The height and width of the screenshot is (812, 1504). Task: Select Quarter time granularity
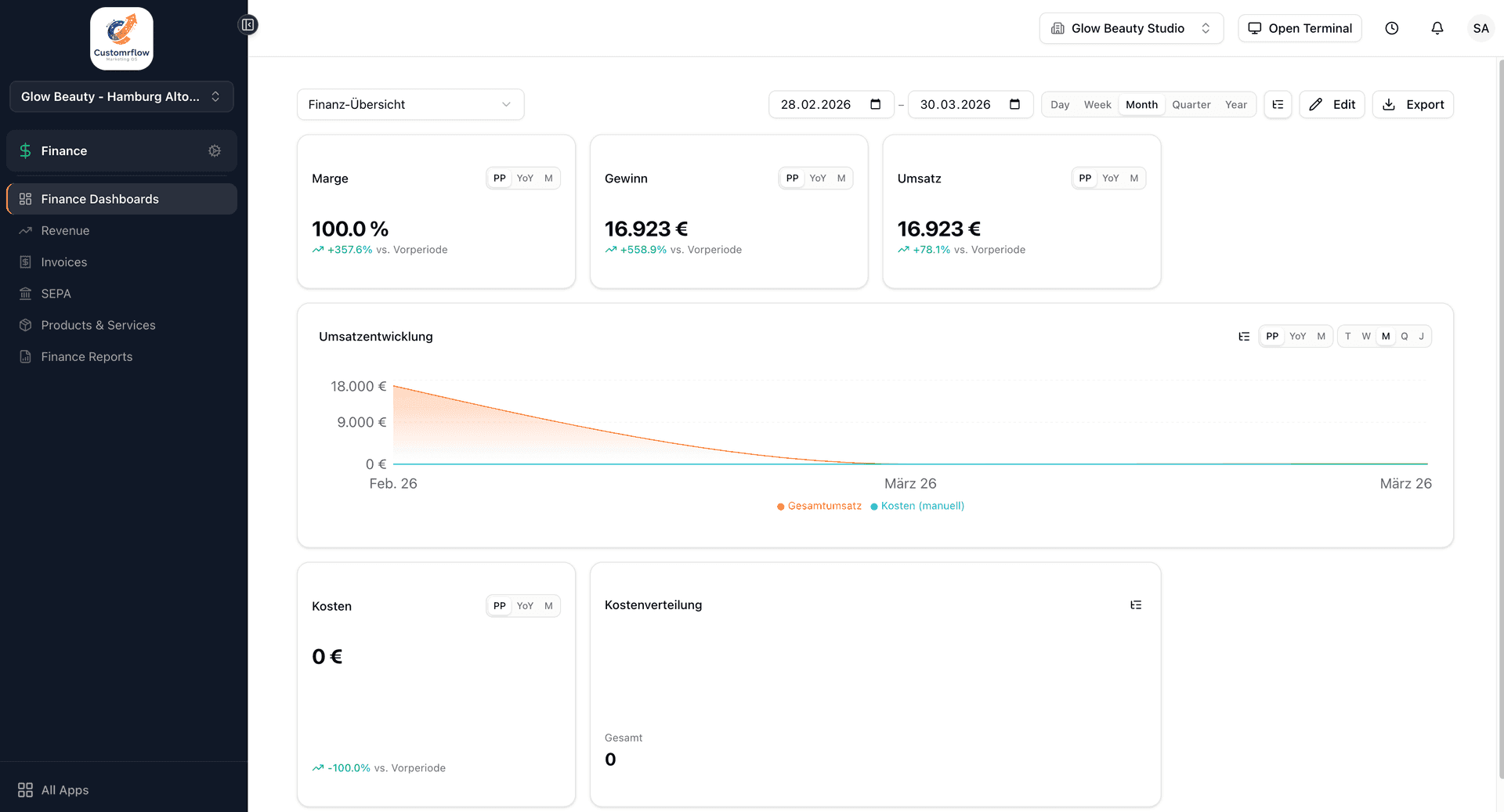click(1191, 105)
